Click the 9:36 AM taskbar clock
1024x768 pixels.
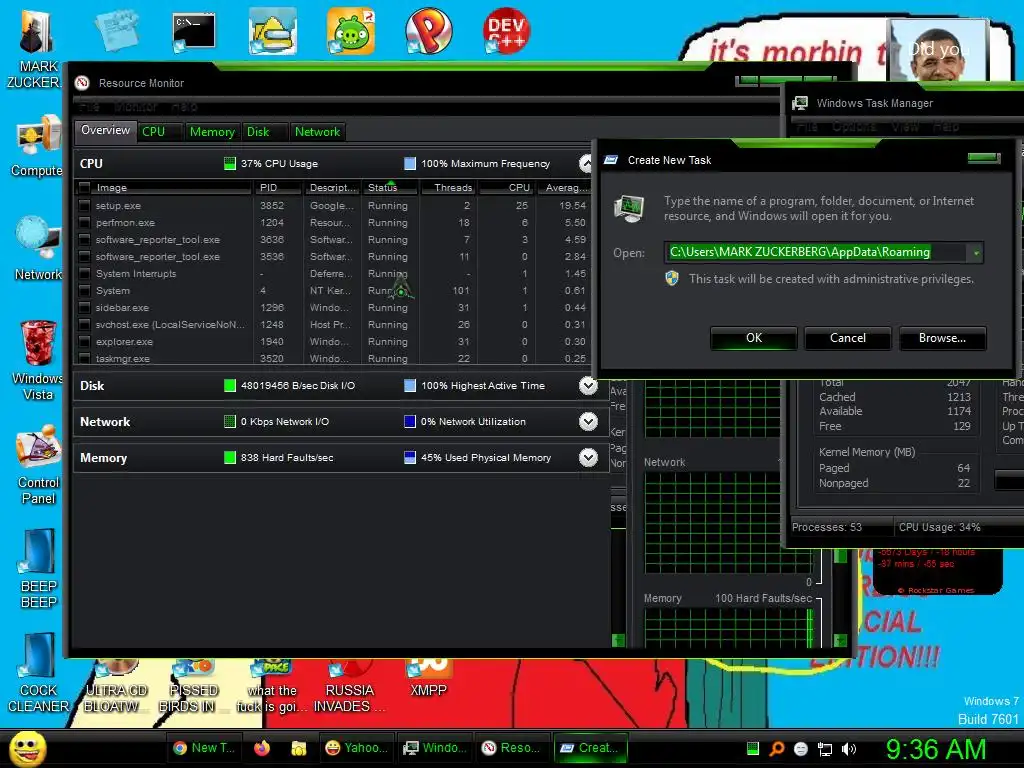(935, 749)
